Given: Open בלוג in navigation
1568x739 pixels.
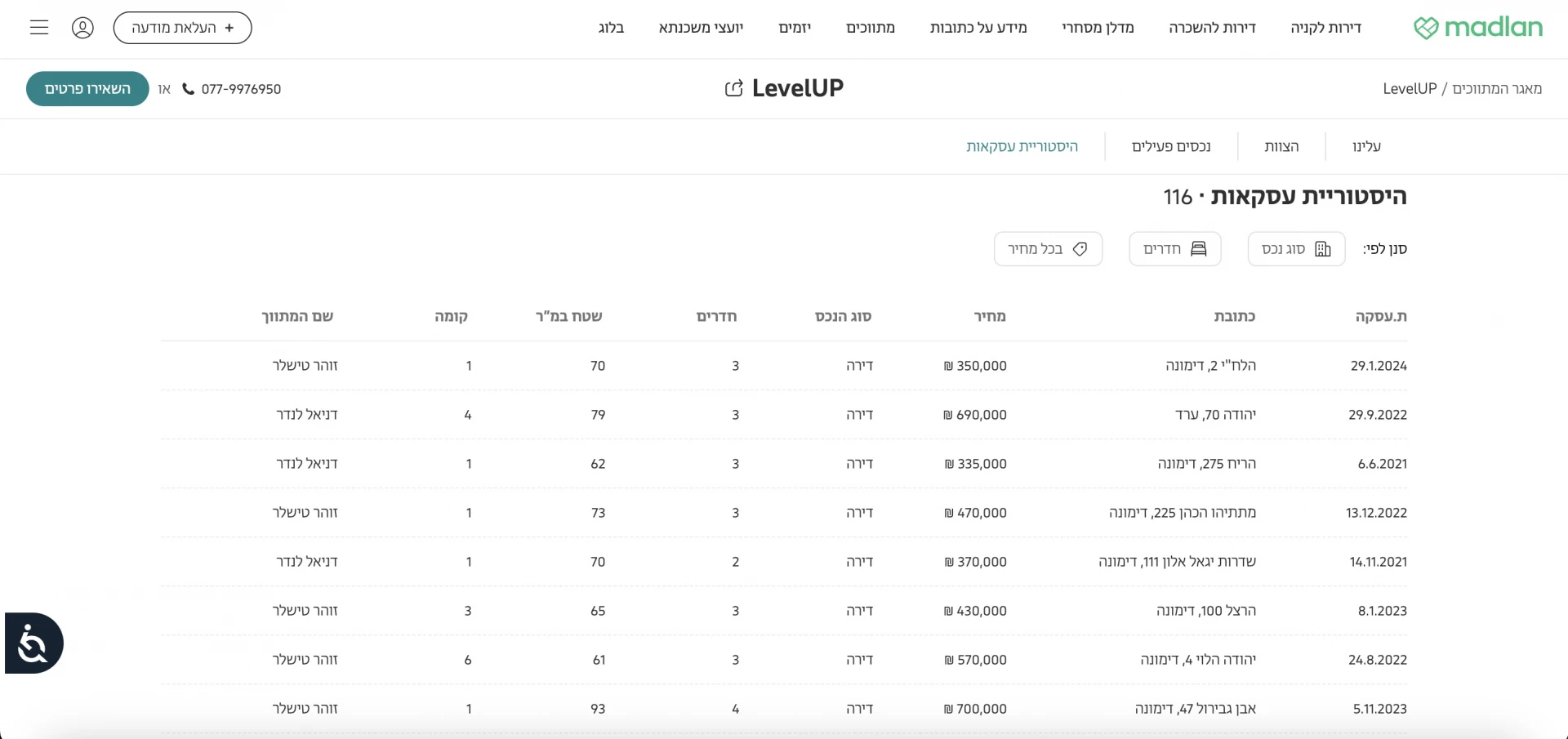Looking at the screenshot, I should 611,28.
